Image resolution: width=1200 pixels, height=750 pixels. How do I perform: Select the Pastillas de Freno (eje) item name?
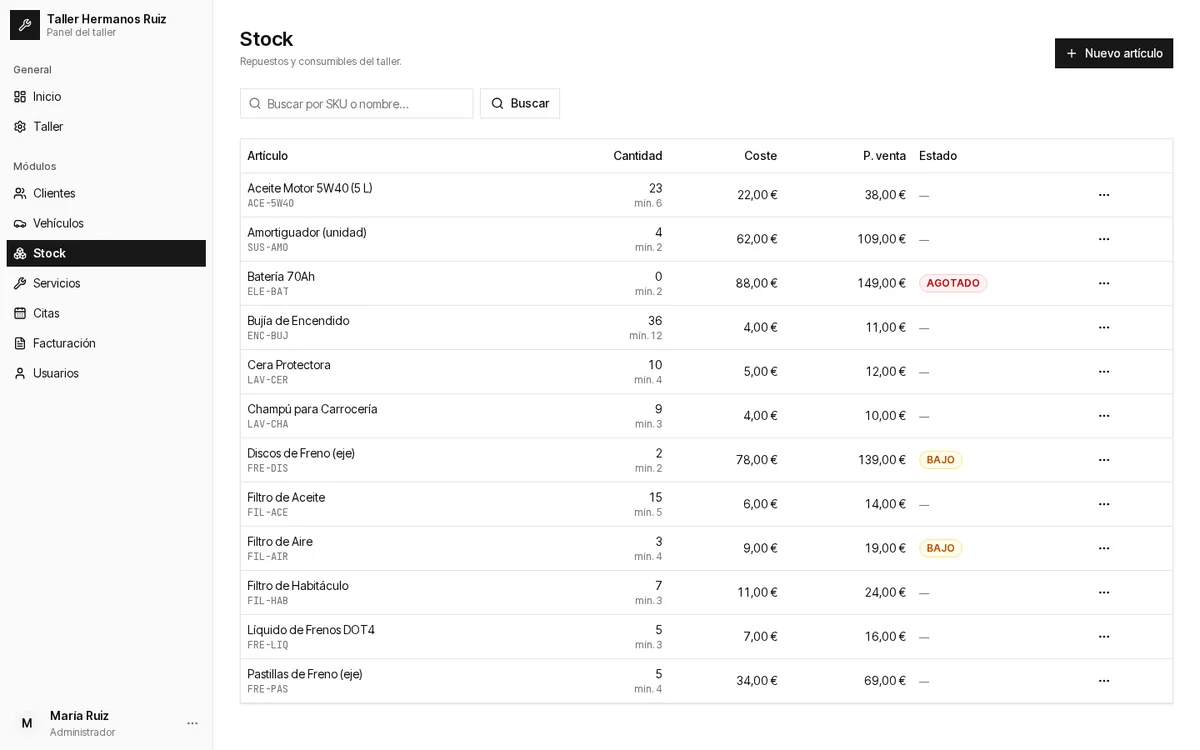coord(305,674)
